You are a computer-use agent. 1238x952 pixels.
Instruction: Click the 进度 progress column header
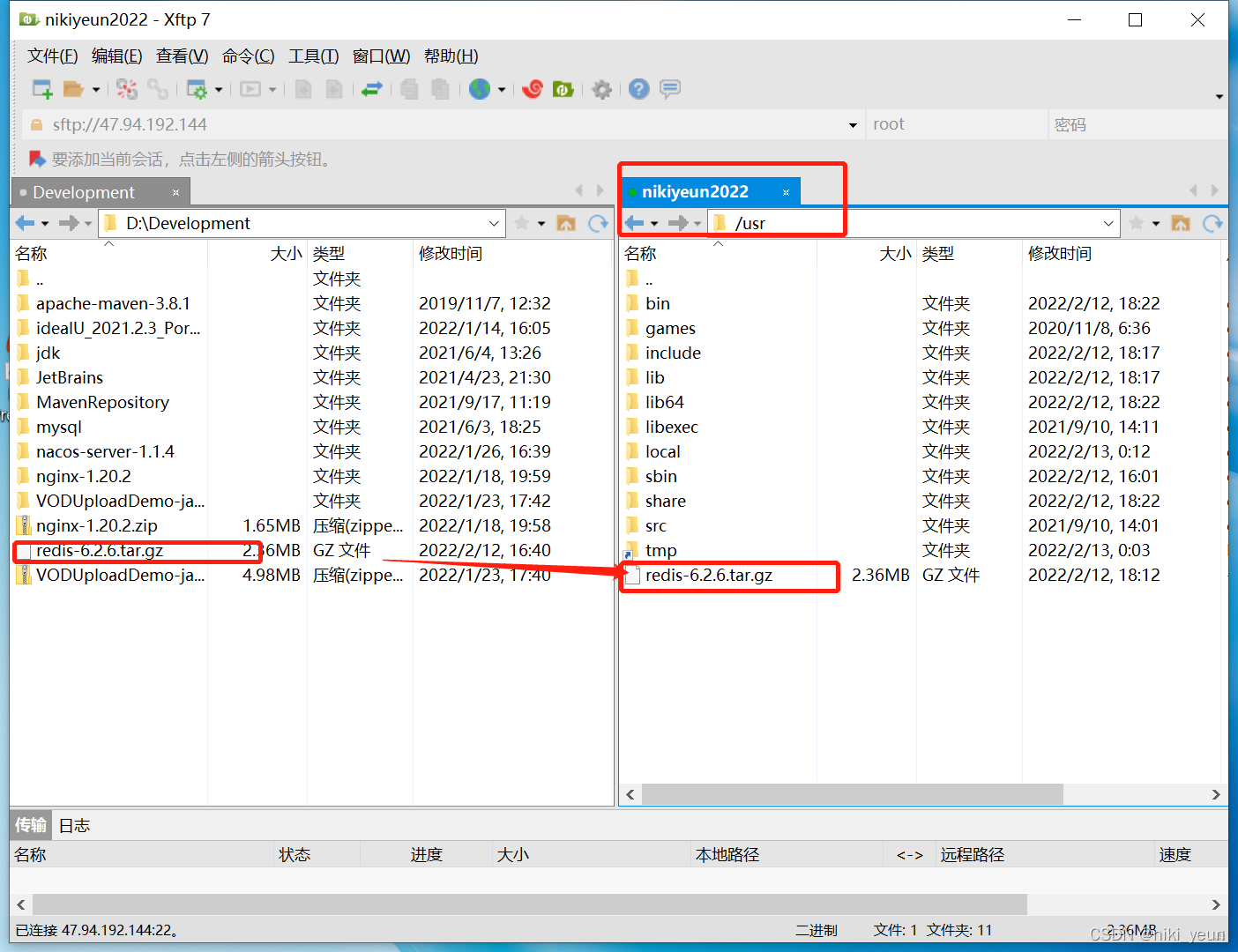(426, 855)
